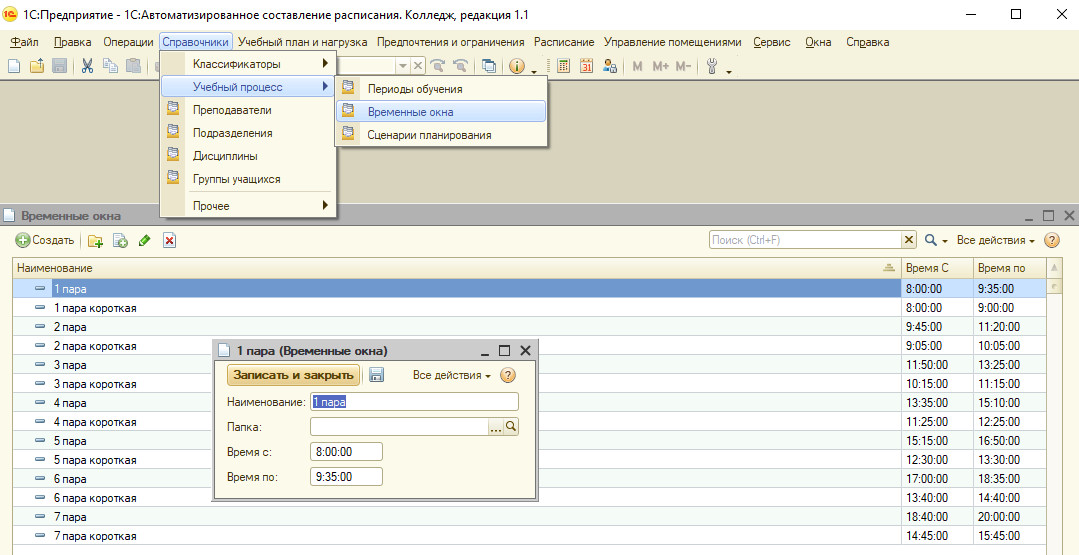Click into the Наименование input field
Screen dimensions: 1079x555
point(414,402)
